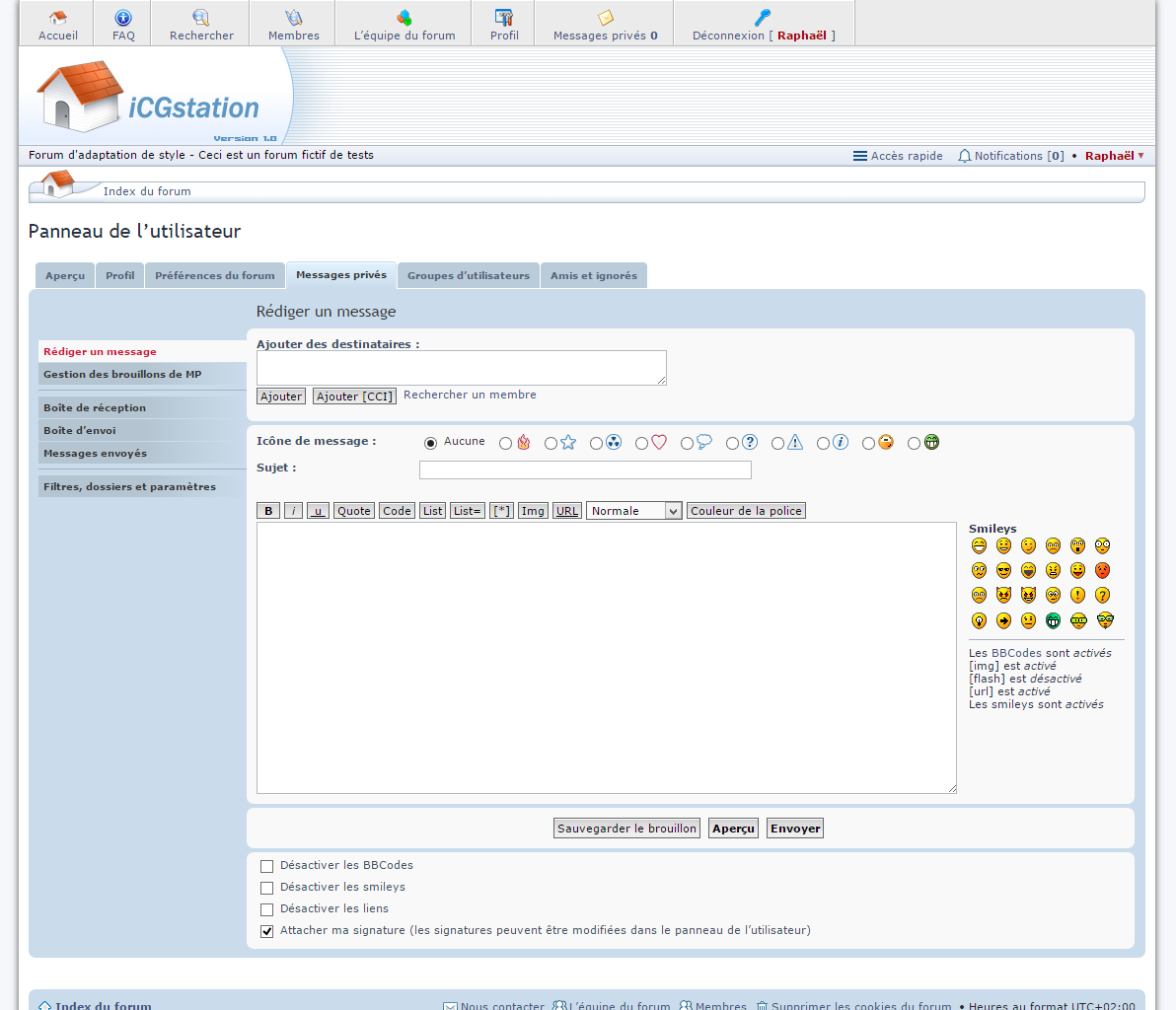Select the star message icon radio button
Viewport: 1176px width, 1010px height.
coord(551,444)
